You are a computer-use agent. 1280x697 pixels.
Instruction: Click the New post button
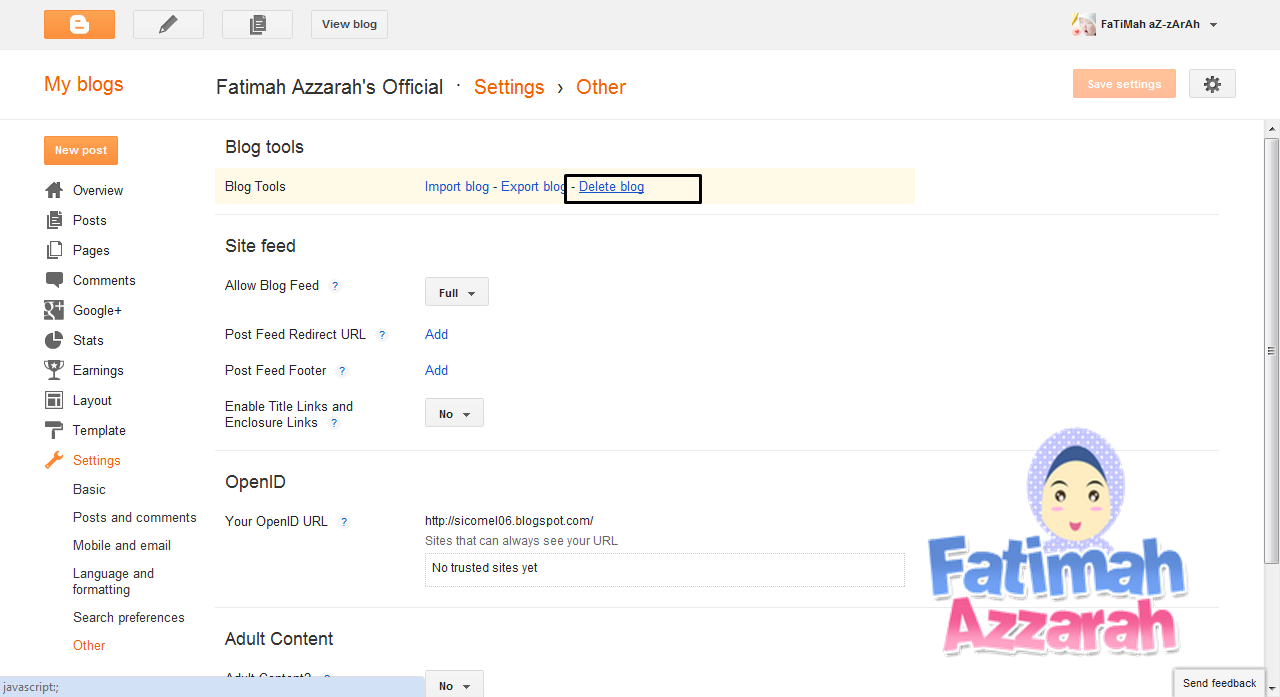(x=81, y=150)
